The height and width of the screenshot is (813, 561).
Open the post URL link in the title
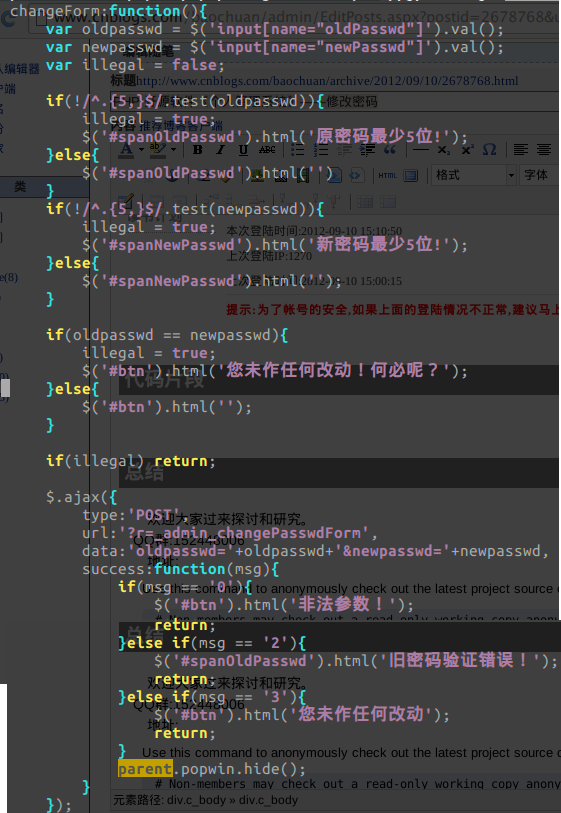(x=327, y=81)
